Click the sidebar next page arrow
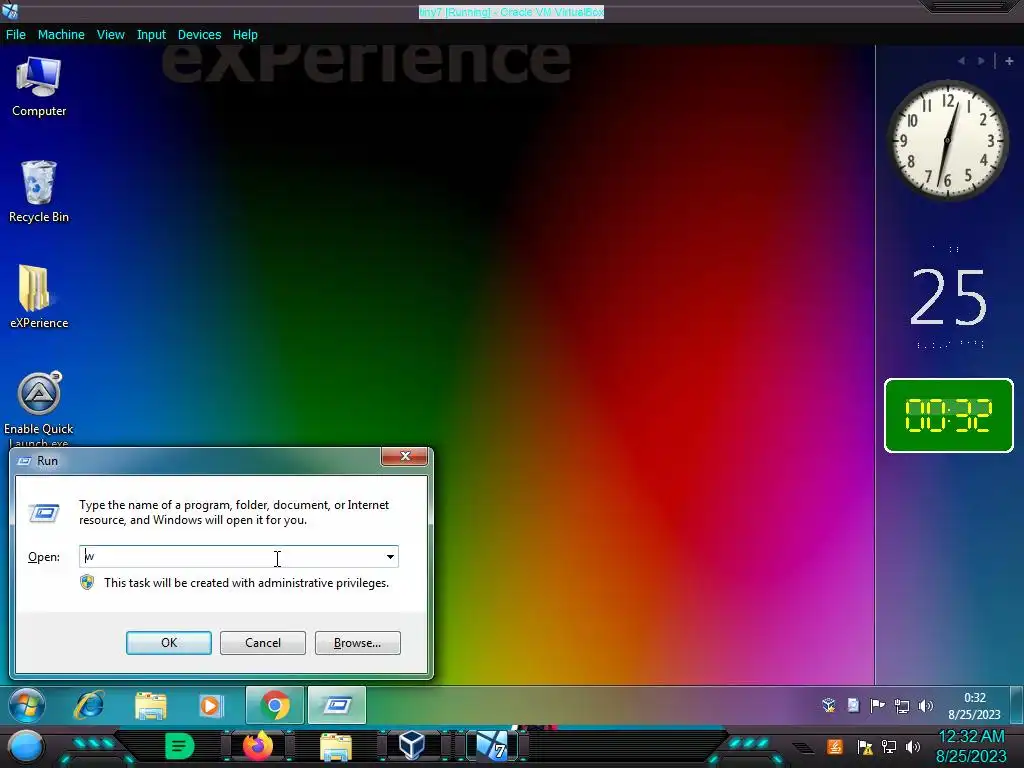1024x768 pixels. pyautogui.click(x=981, y=61)
